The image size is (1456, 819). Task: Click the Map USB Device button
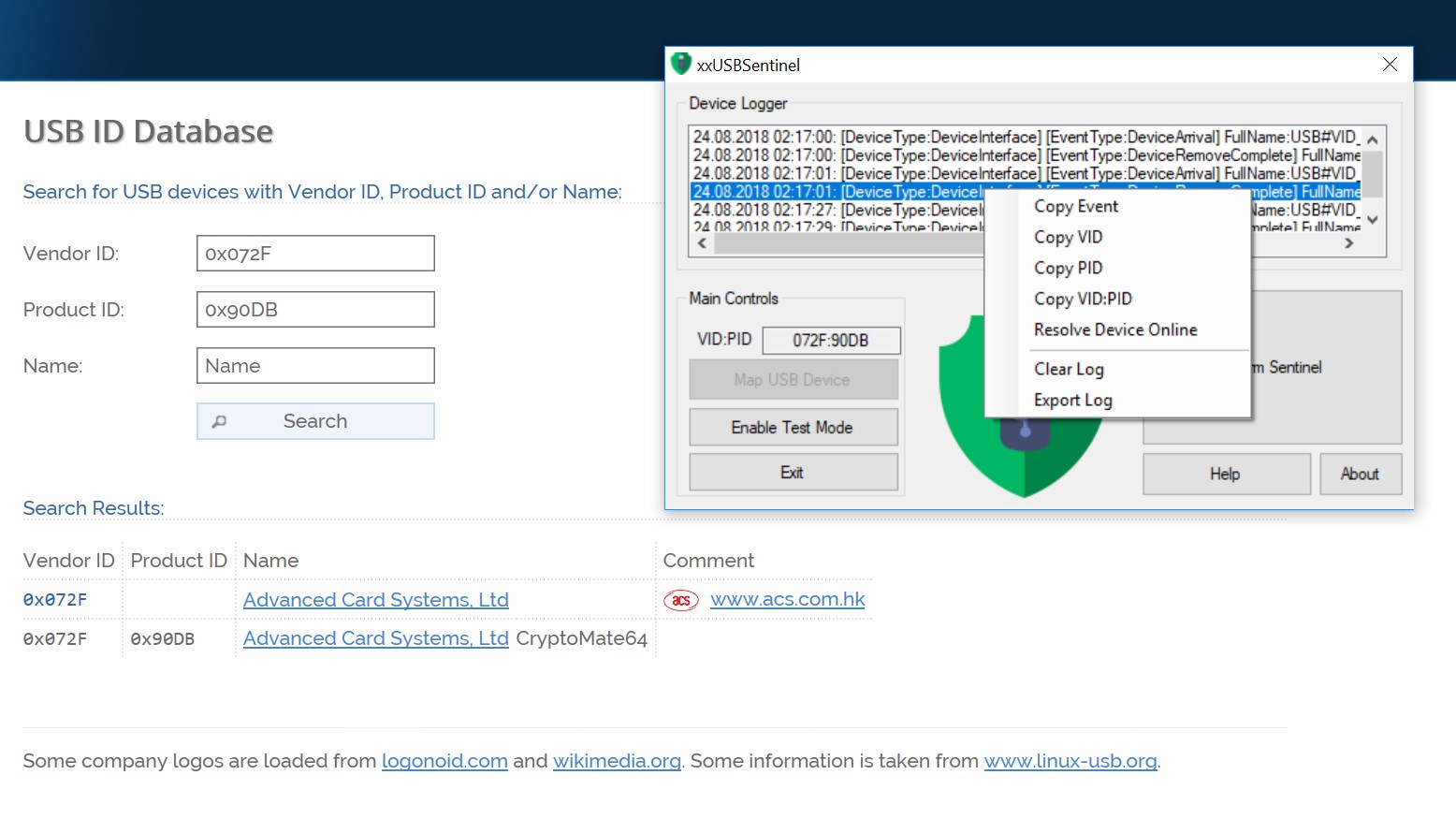[794, 380]
